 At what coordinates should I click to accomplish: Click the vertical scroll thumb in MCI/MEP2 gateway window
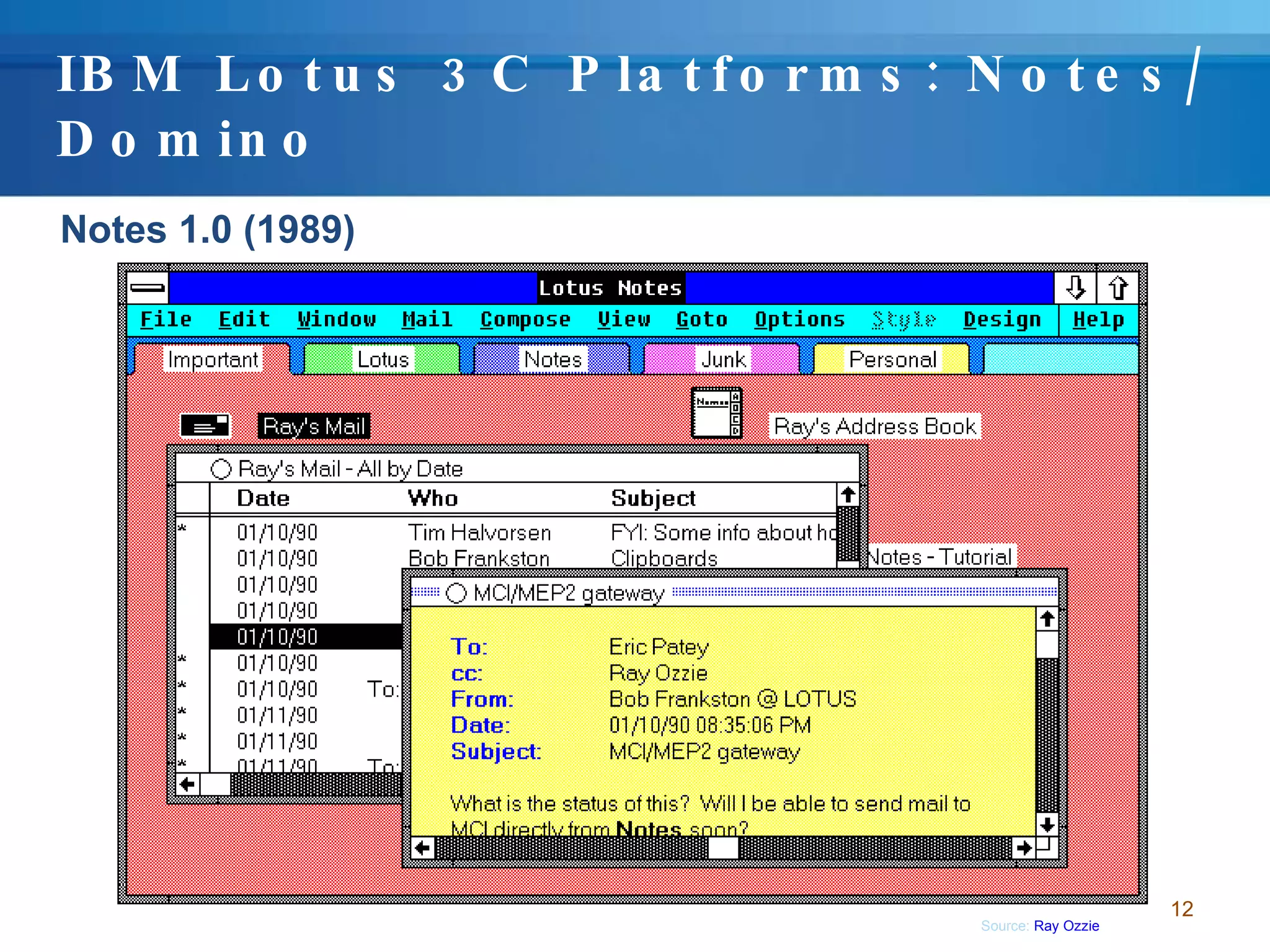pyautogui.click(x=1047, y=645)
